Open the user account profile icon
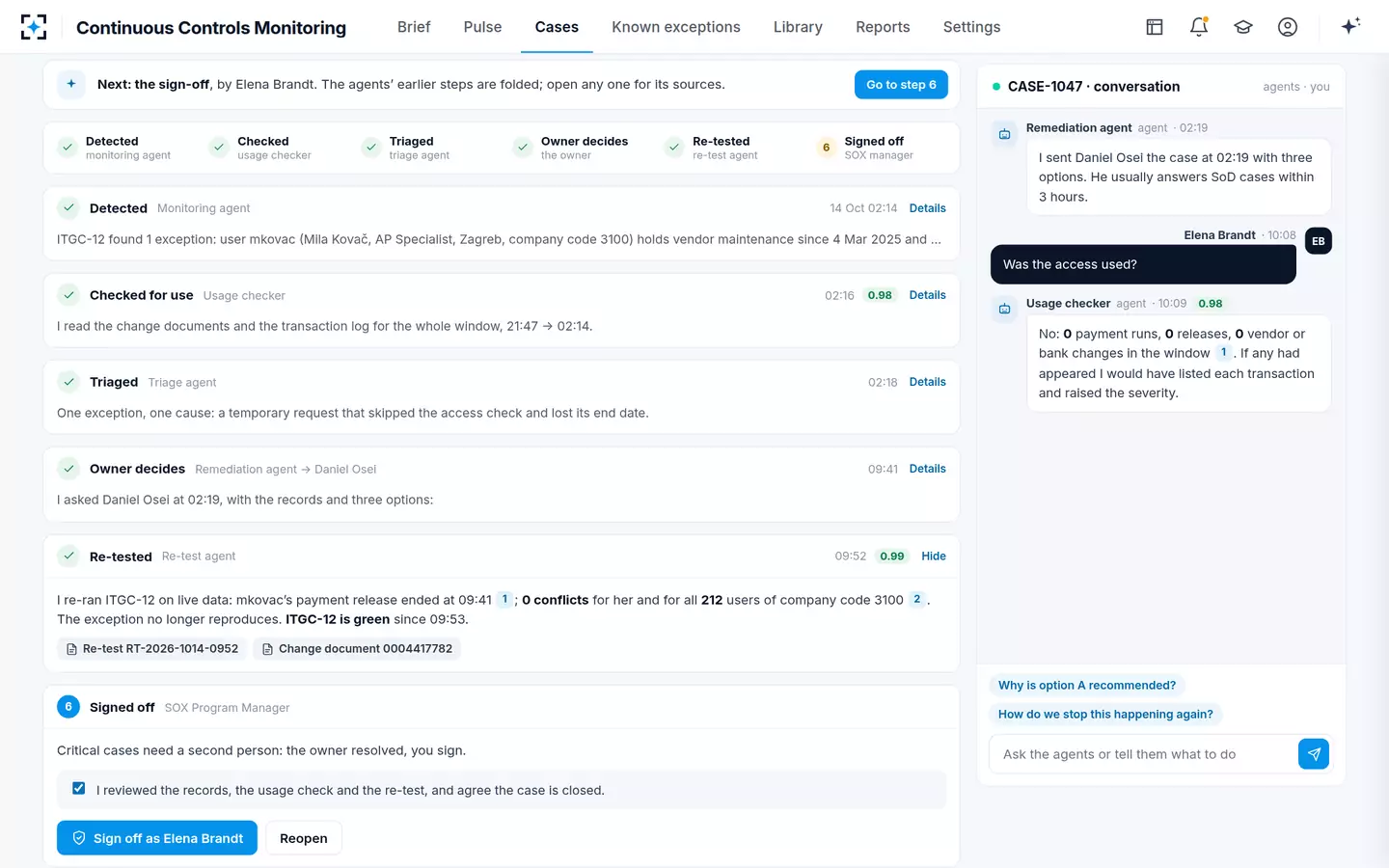The image size is (1389, 868). pos(1288,27)
